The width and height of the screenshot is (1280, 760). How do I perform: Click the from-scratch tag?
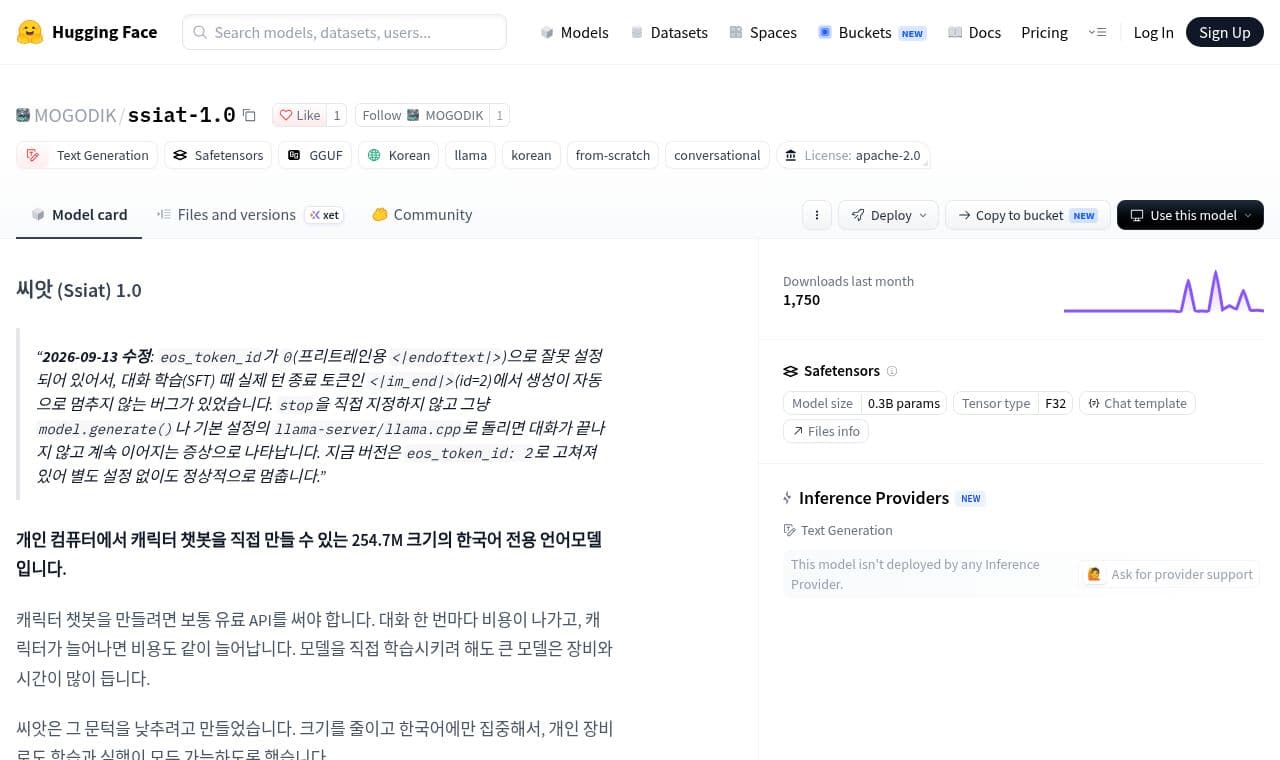tap(613, 155)
